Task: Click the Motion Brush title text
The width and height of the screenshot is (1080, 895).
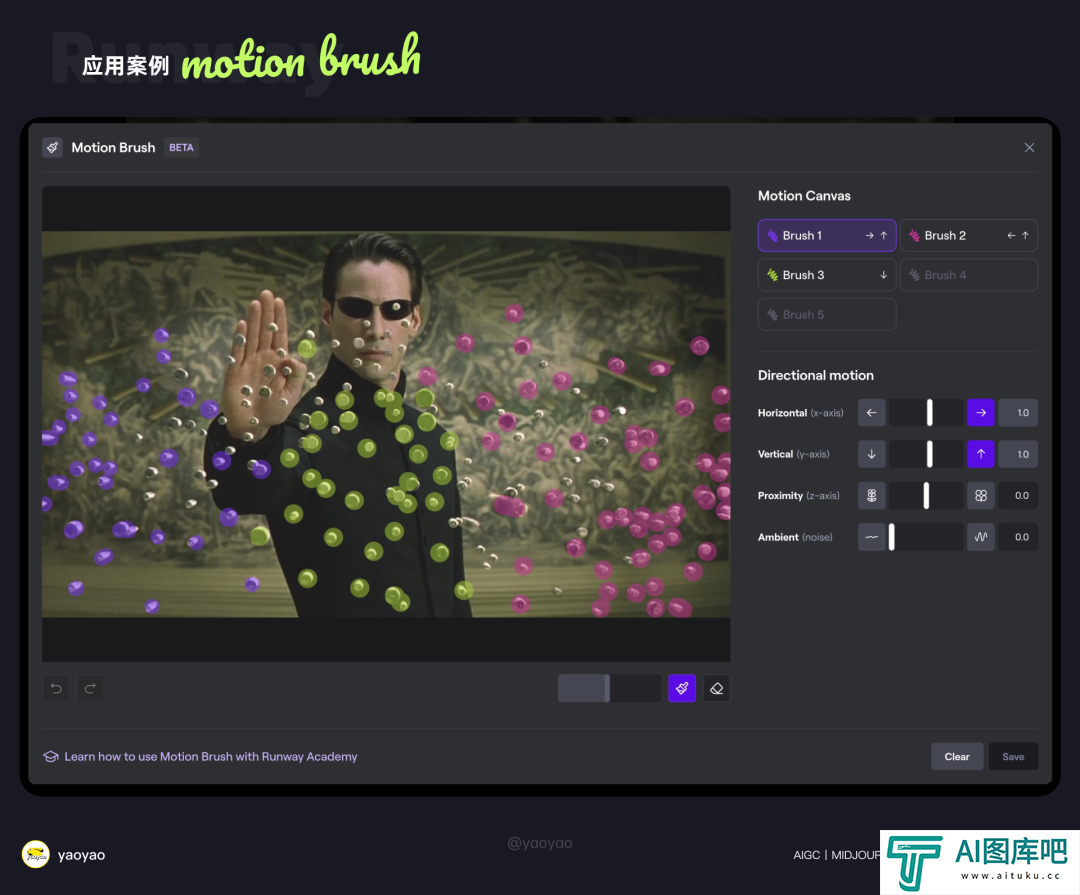Action: point(113,147)
